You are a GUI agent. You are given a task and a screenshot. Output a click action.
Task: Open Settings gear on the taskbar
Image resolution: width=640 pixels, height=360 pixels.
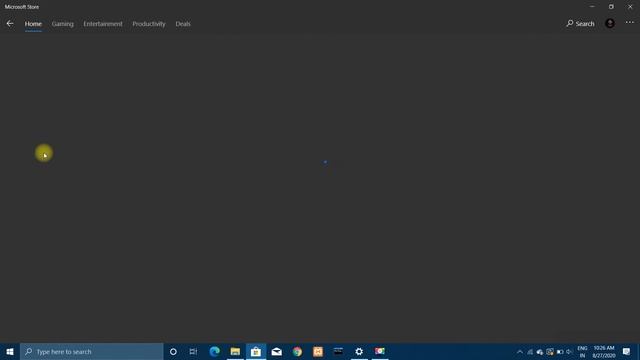click(359, 351)
